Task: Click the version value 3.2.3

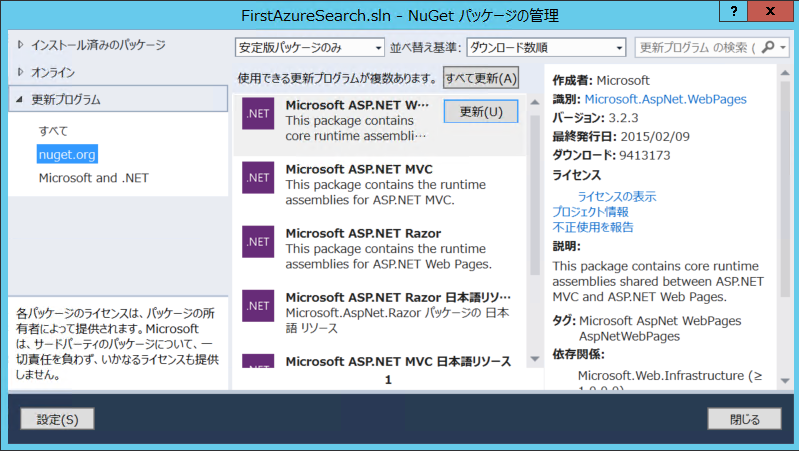Action: click(623, 118)
